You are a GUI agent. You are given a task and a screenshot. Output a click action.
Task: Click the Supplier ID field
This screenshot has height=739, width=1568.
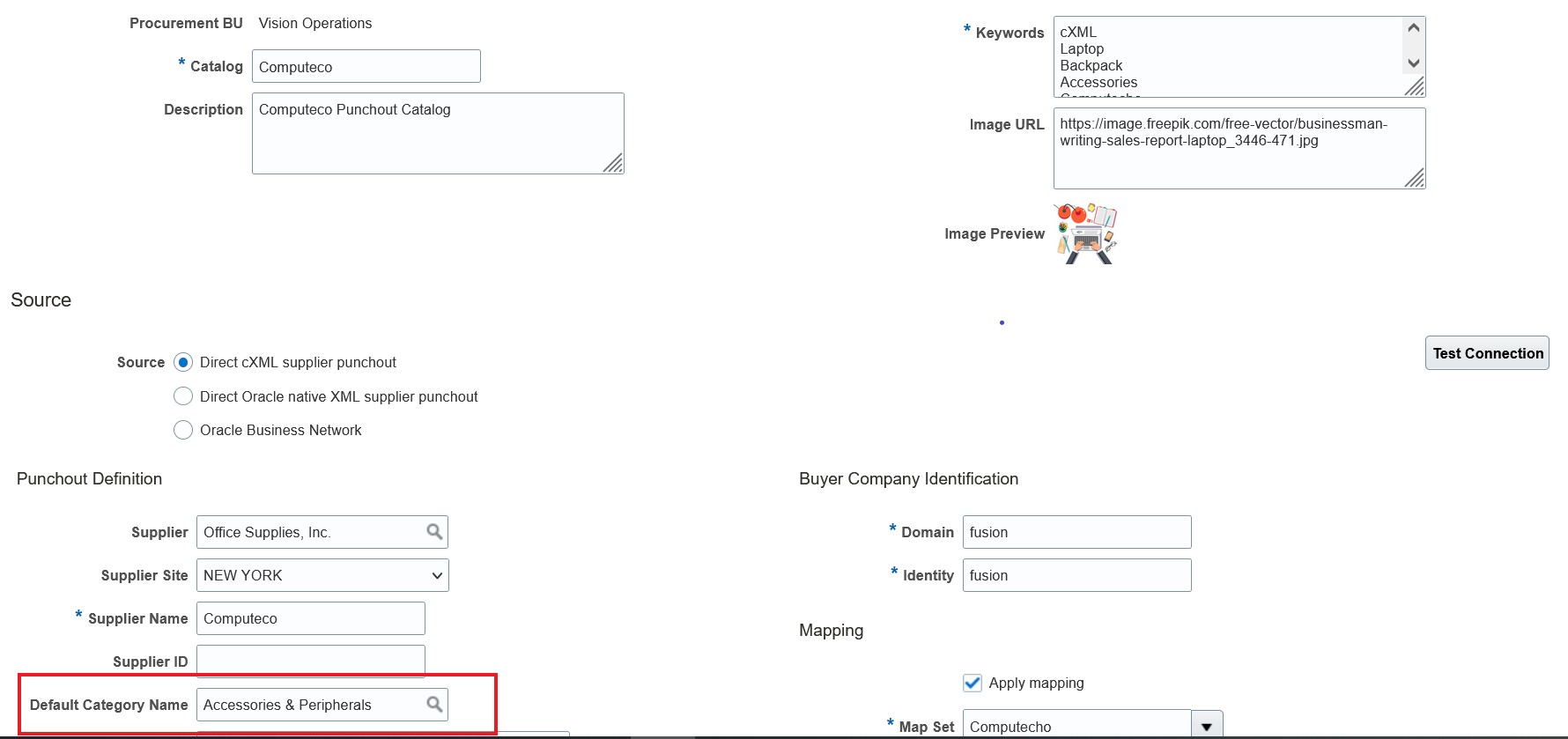click(311, 661)
